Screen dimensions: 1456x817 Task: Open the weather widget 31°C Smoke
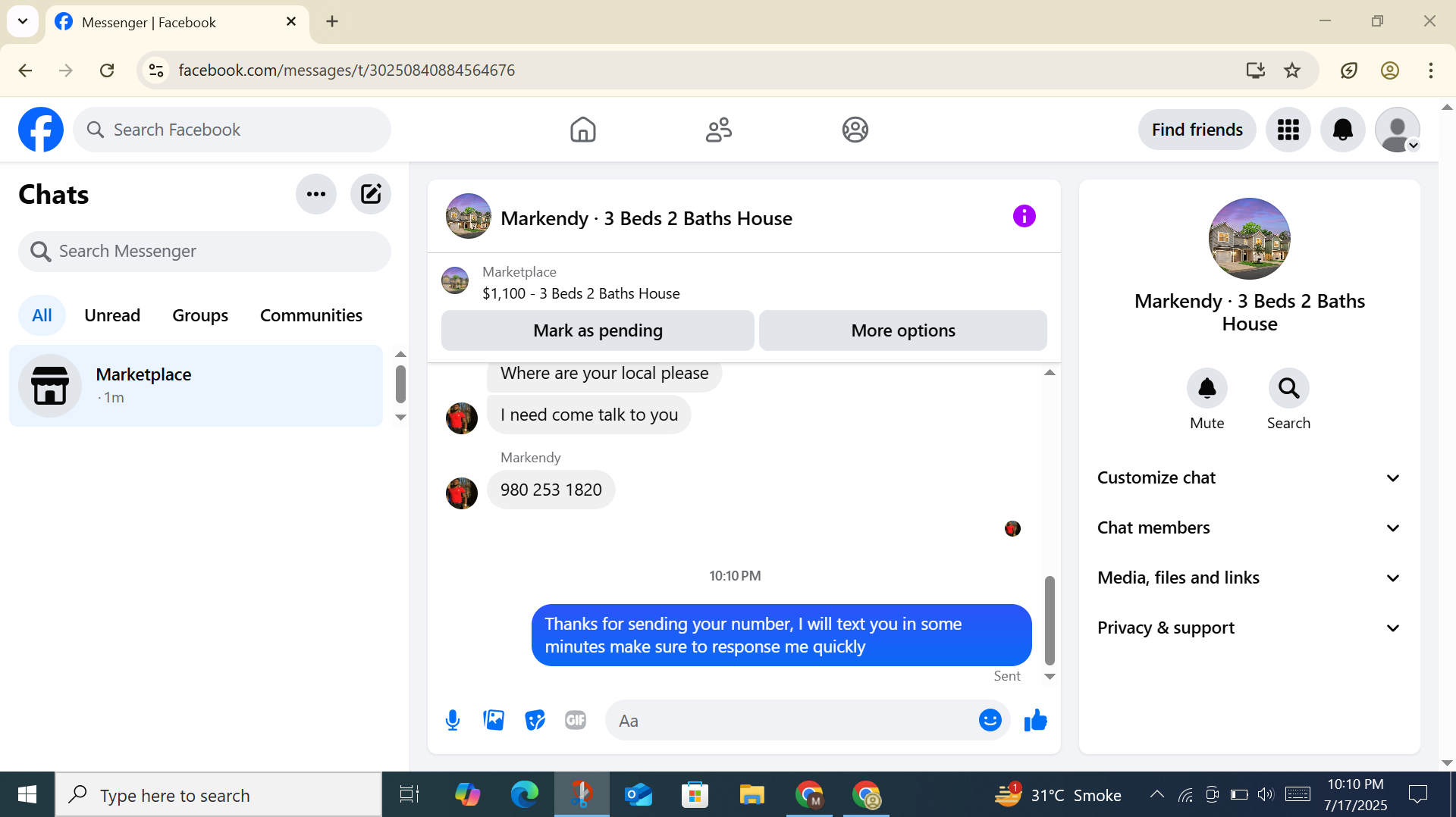[1058, 794]
